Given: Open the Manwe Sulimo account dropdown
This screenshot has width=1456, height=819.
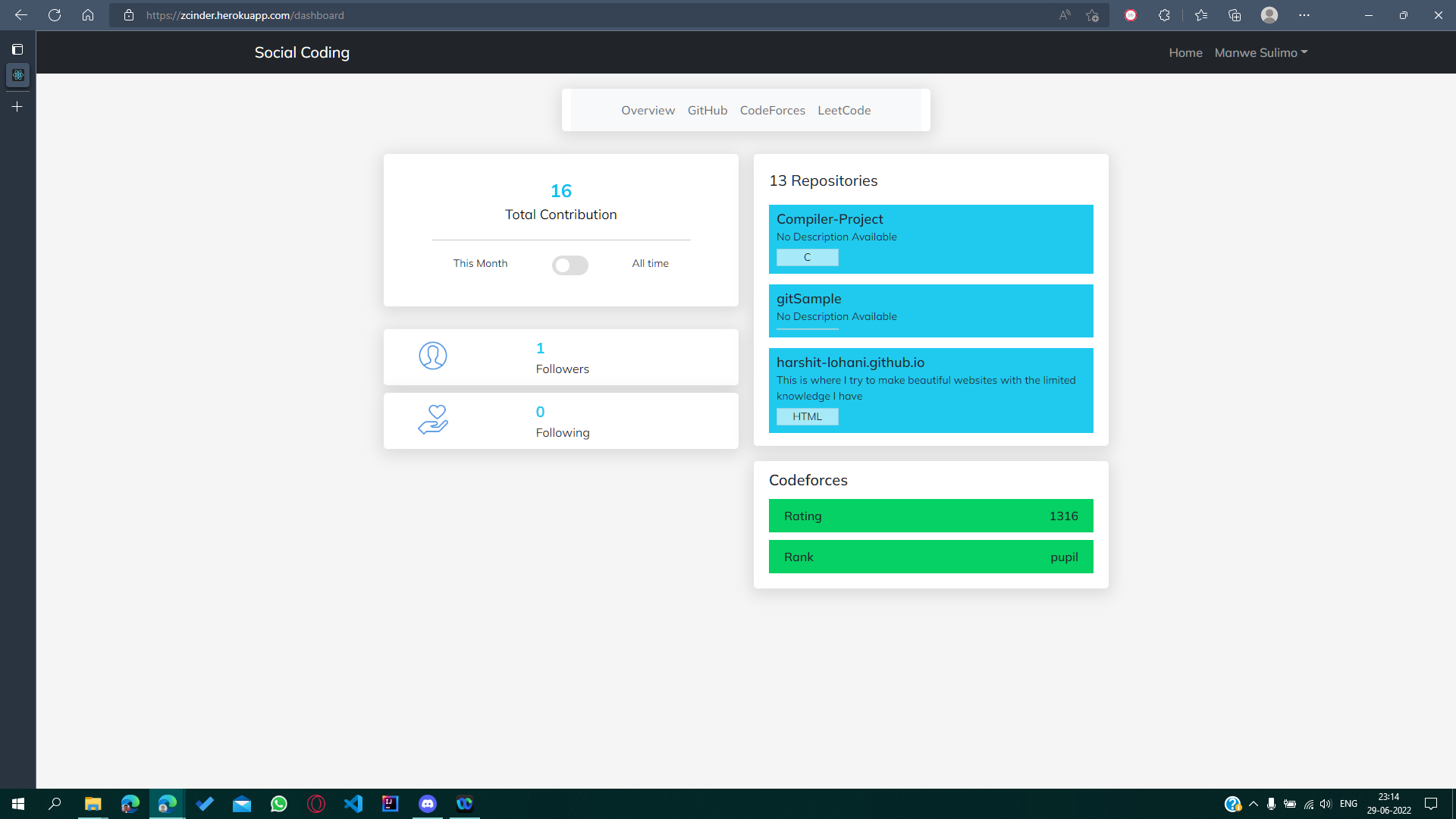Looking at the screenshot, I should tap(1261, 52).
